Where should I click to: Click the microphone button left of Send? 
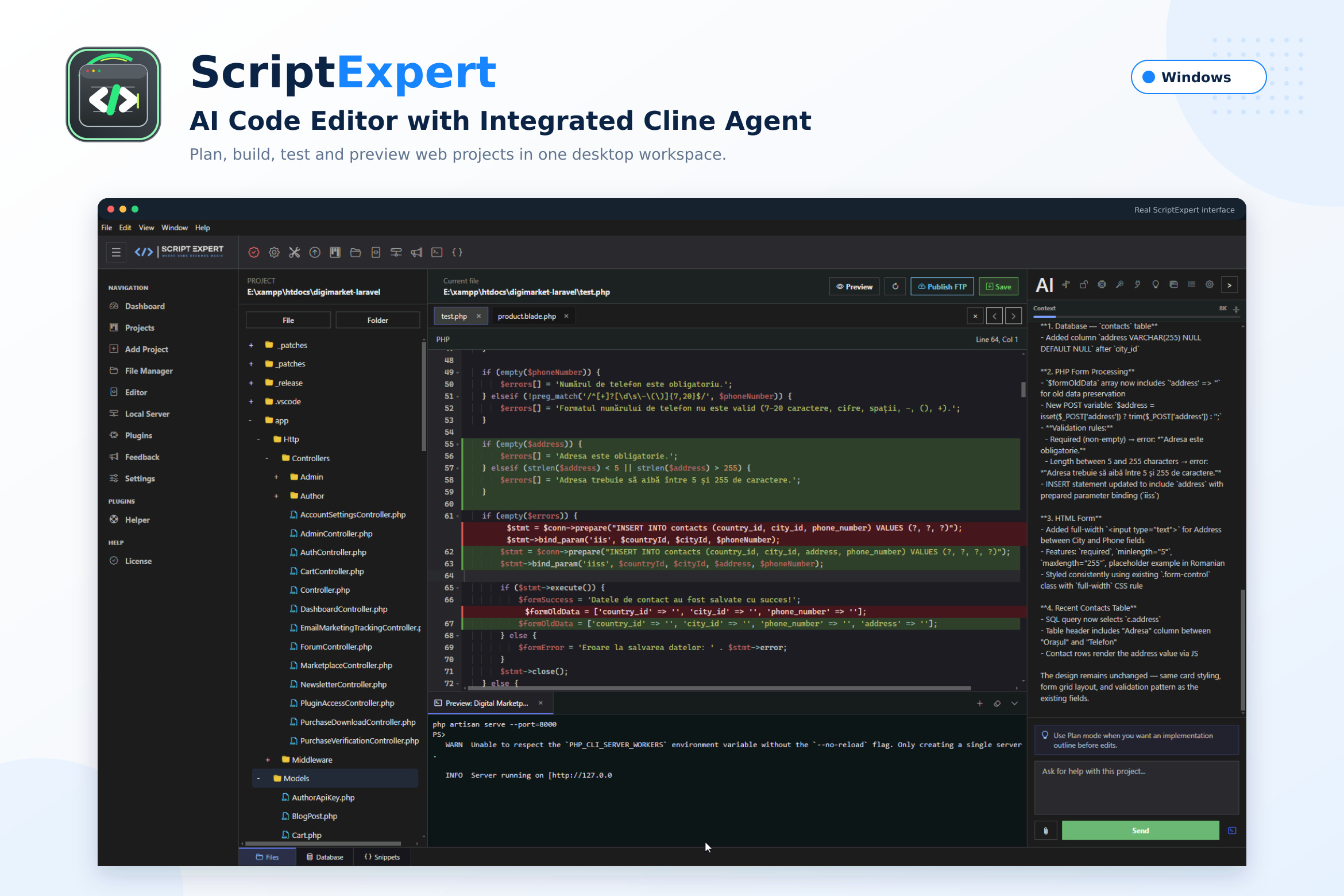pyautogui.click(x=1045, y=831)
